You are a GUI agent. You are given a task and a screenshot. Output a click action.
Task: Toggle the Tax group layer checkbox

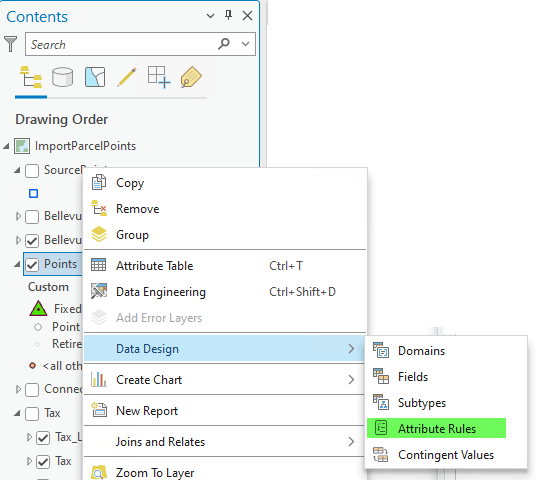(x=32, y=414)
